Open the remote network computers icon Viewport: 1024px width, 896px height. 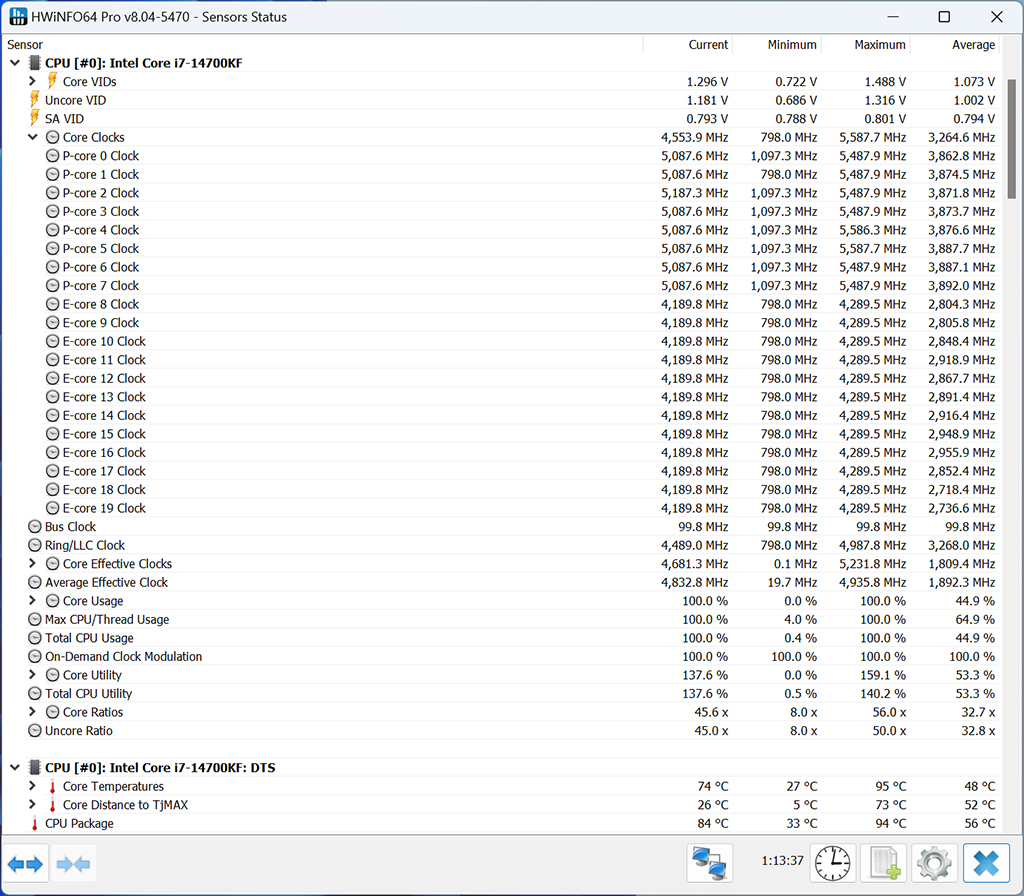(710, 863)
